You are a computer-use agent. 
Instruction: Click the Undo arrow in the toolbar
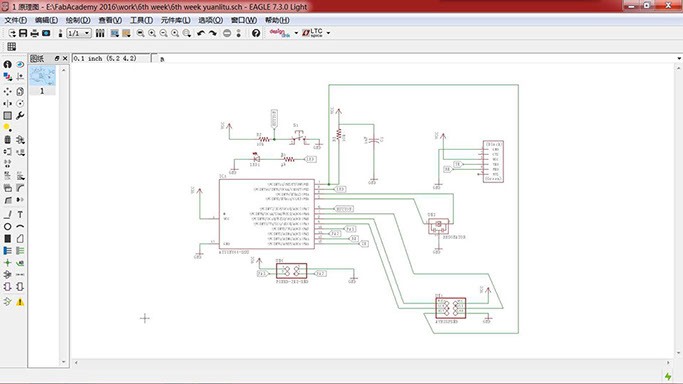click(201, 33)
